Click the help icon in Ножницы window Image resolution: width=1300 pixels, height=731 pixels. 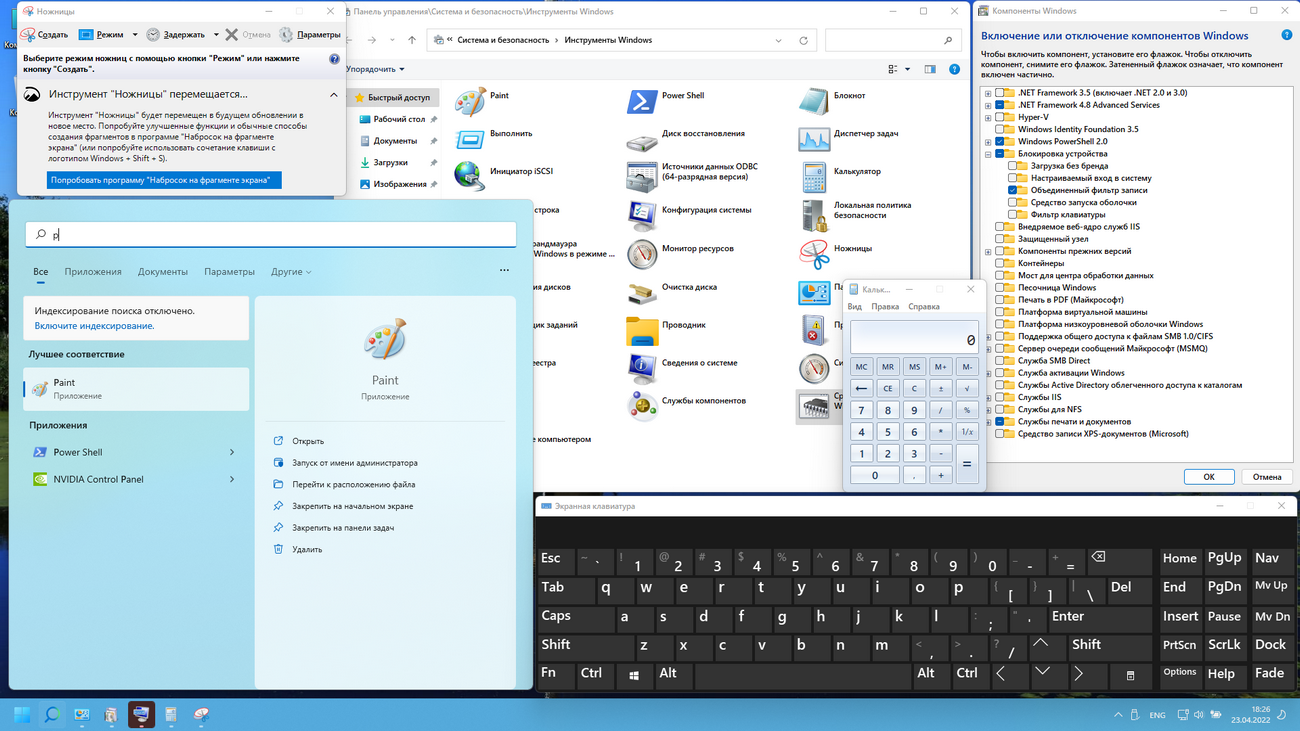point(334,59)
